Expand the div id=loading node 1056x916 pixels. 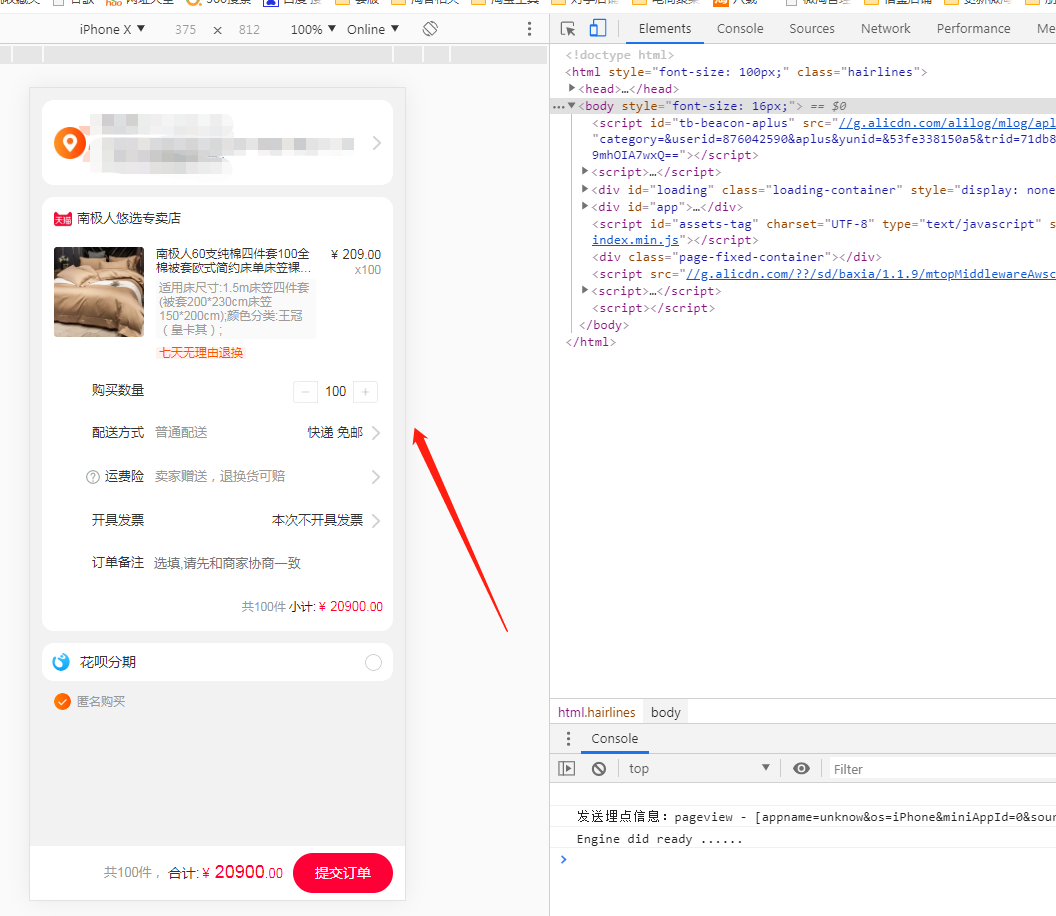click(585, 189)
